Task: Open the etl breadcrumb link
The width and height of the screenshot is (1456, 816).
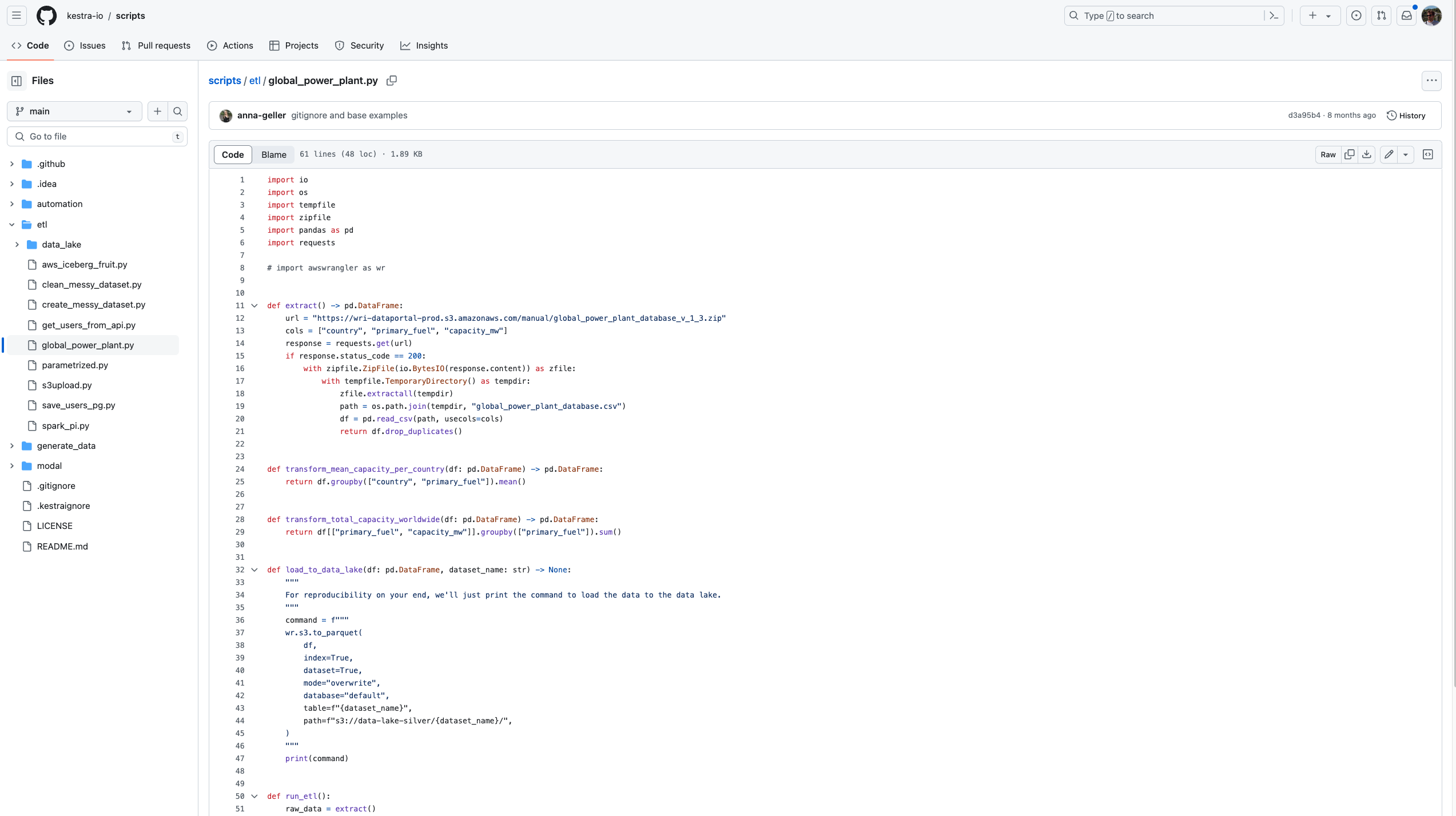Action: coord(254,81)
